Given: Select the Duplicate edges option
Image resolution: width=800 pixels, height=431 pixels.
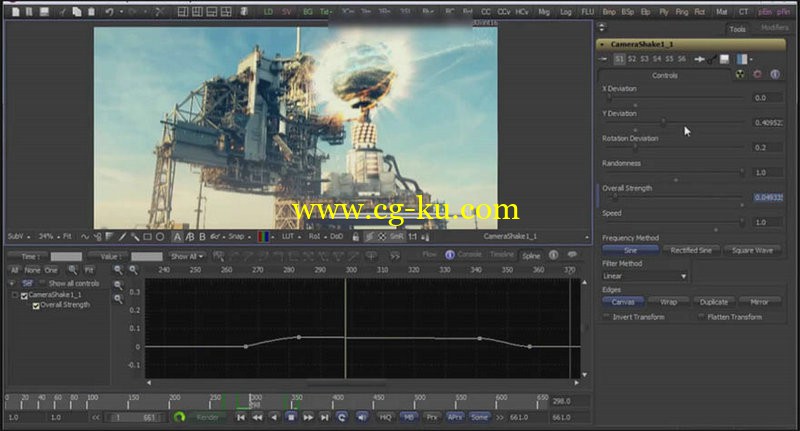Looking at the screenshot, I should 714,302.
